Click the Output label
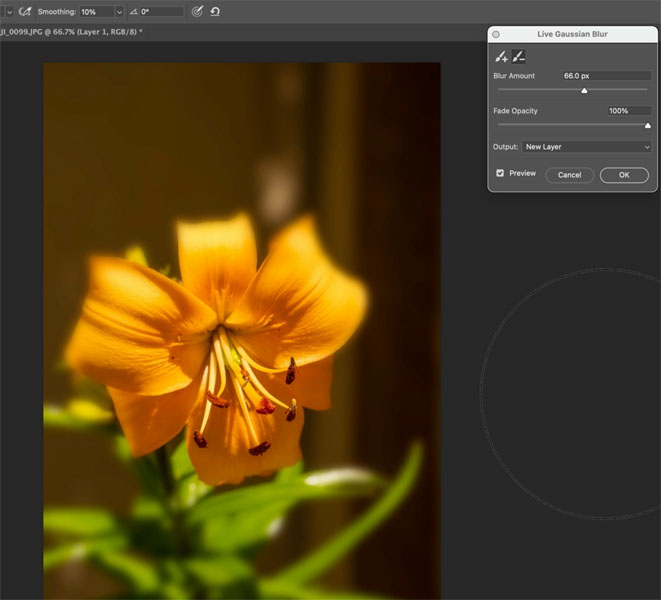 505,147
